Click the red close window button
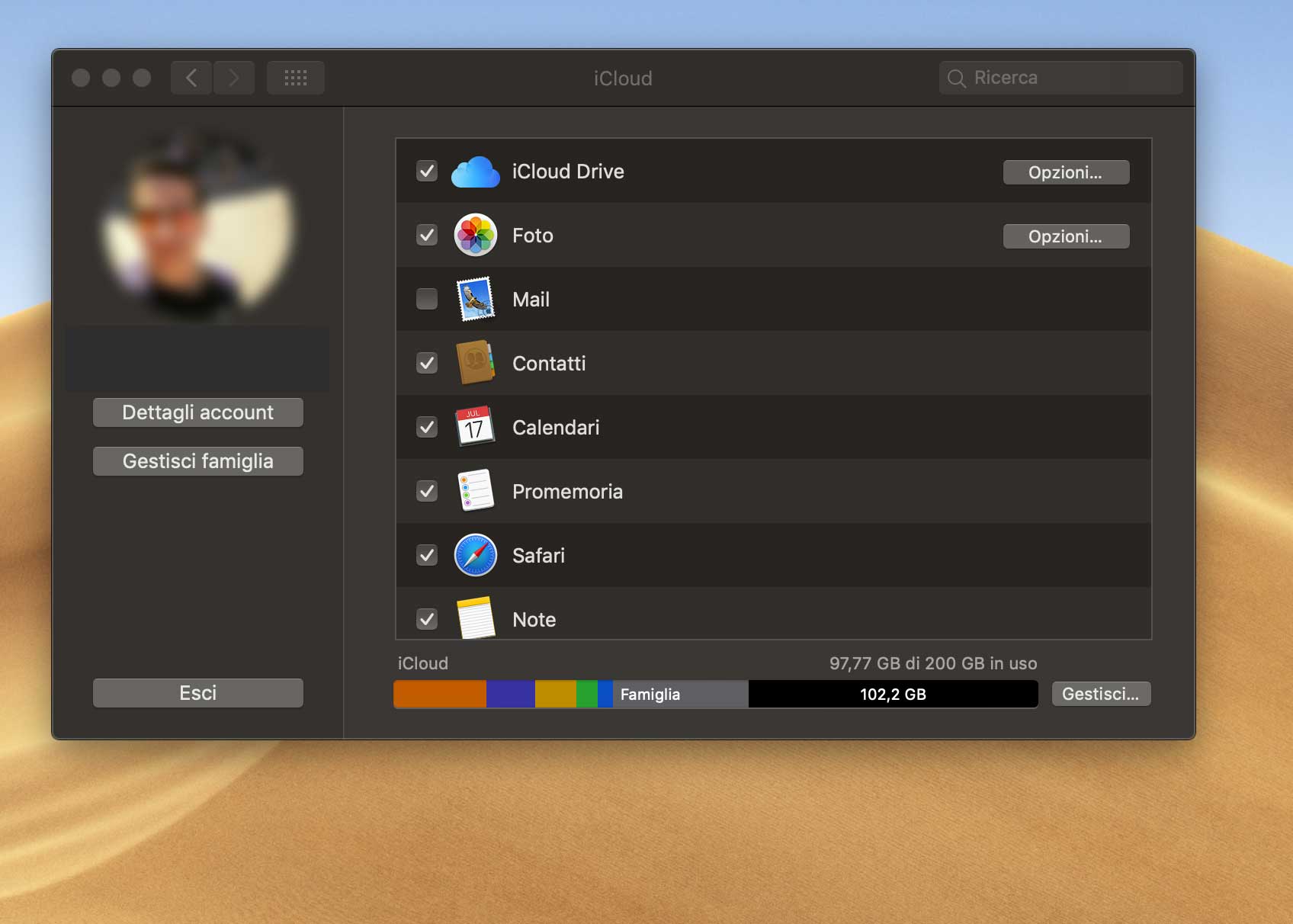1293x924 pixels. (81, 78)
